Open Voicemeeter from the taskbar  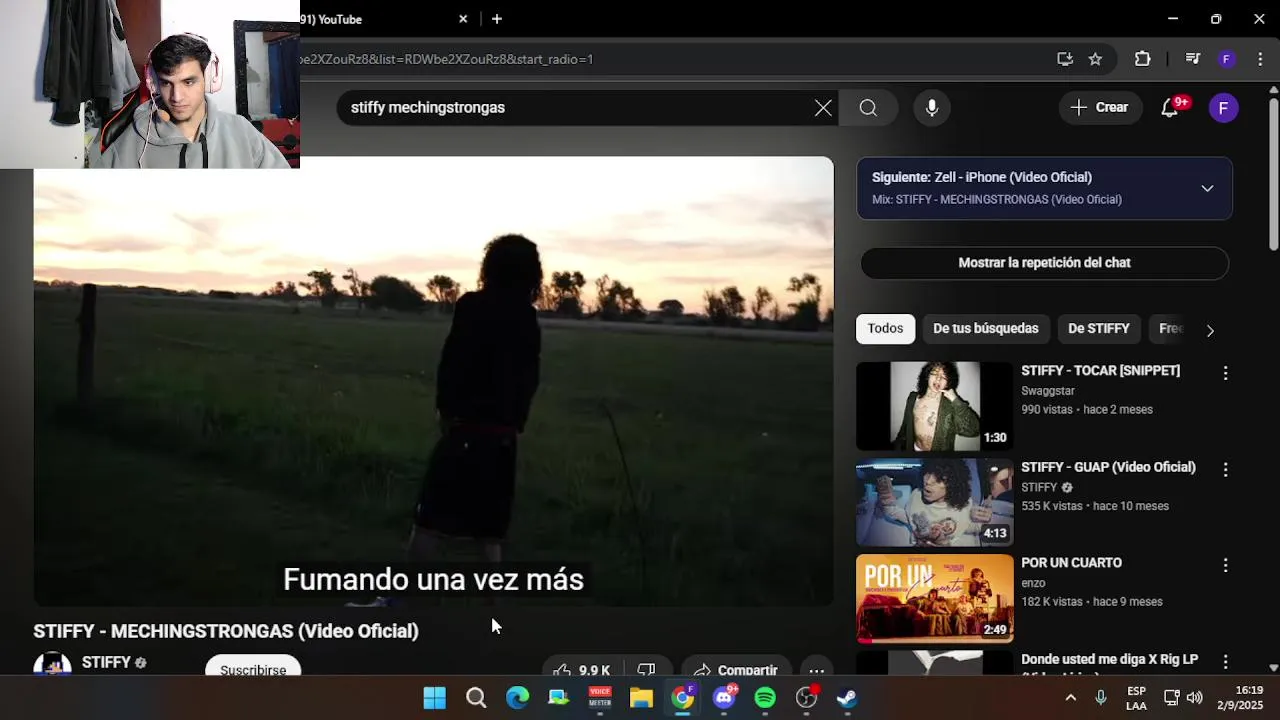pyautogui.click(x=600, y=698)
